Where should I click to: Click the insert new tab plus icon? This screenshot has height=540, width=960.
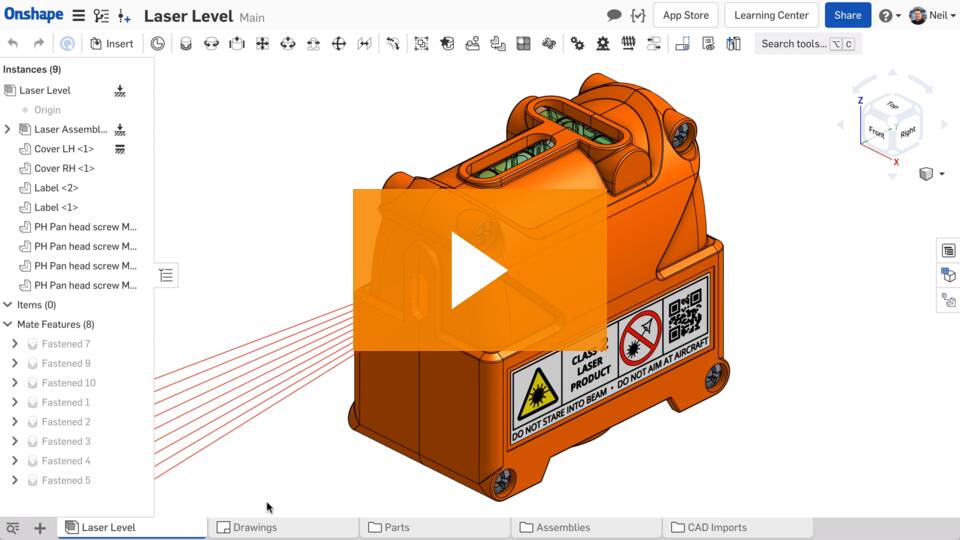(40, 528)
